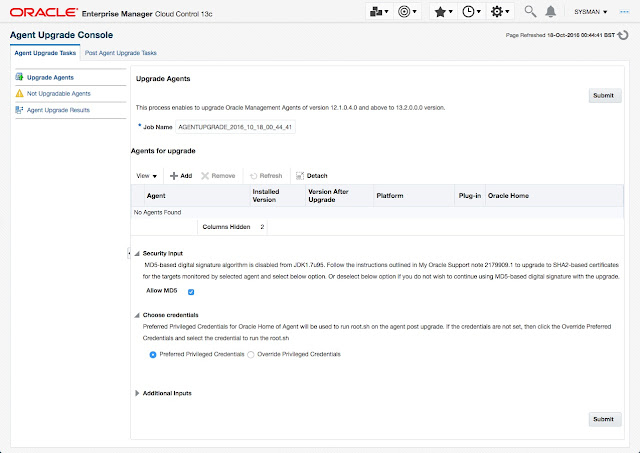Click the Refresh toolbar button

266,175
